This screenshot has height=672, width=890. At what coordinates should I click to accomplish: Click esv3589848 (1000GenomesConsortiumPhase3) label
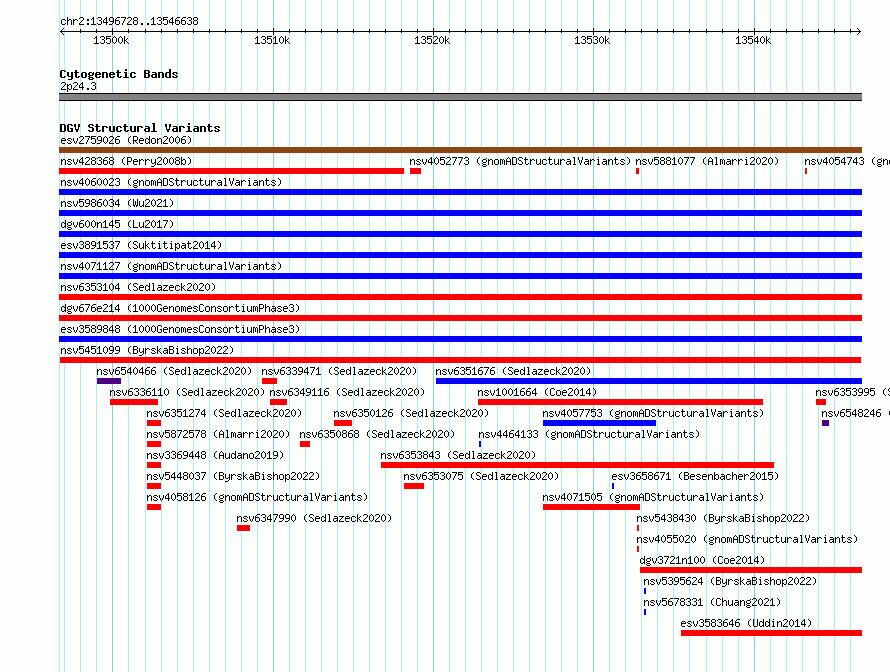180,329
